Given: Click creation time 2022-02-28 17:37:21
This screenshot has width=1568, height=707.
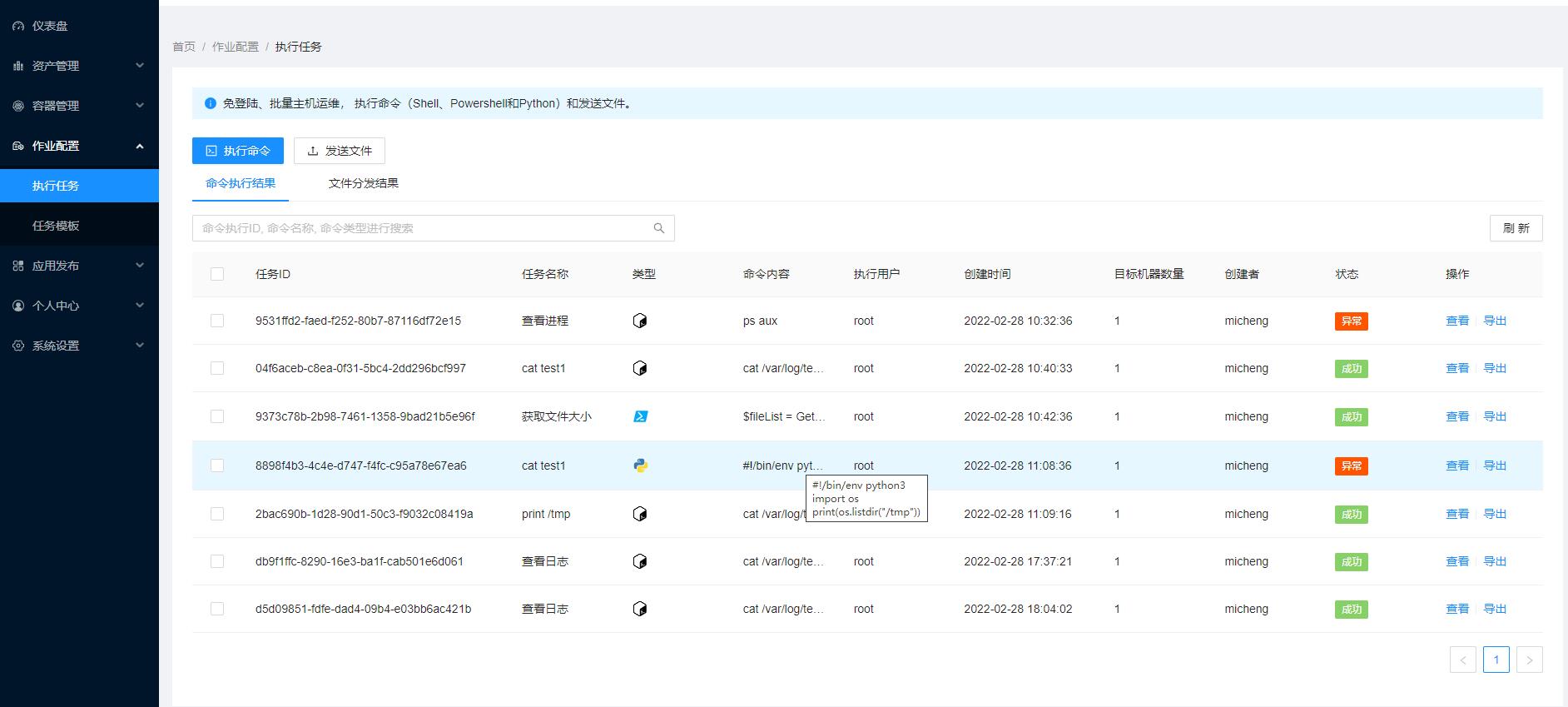Looking at the screenshot, I should pyautogui.click(x=1018, y=561).
